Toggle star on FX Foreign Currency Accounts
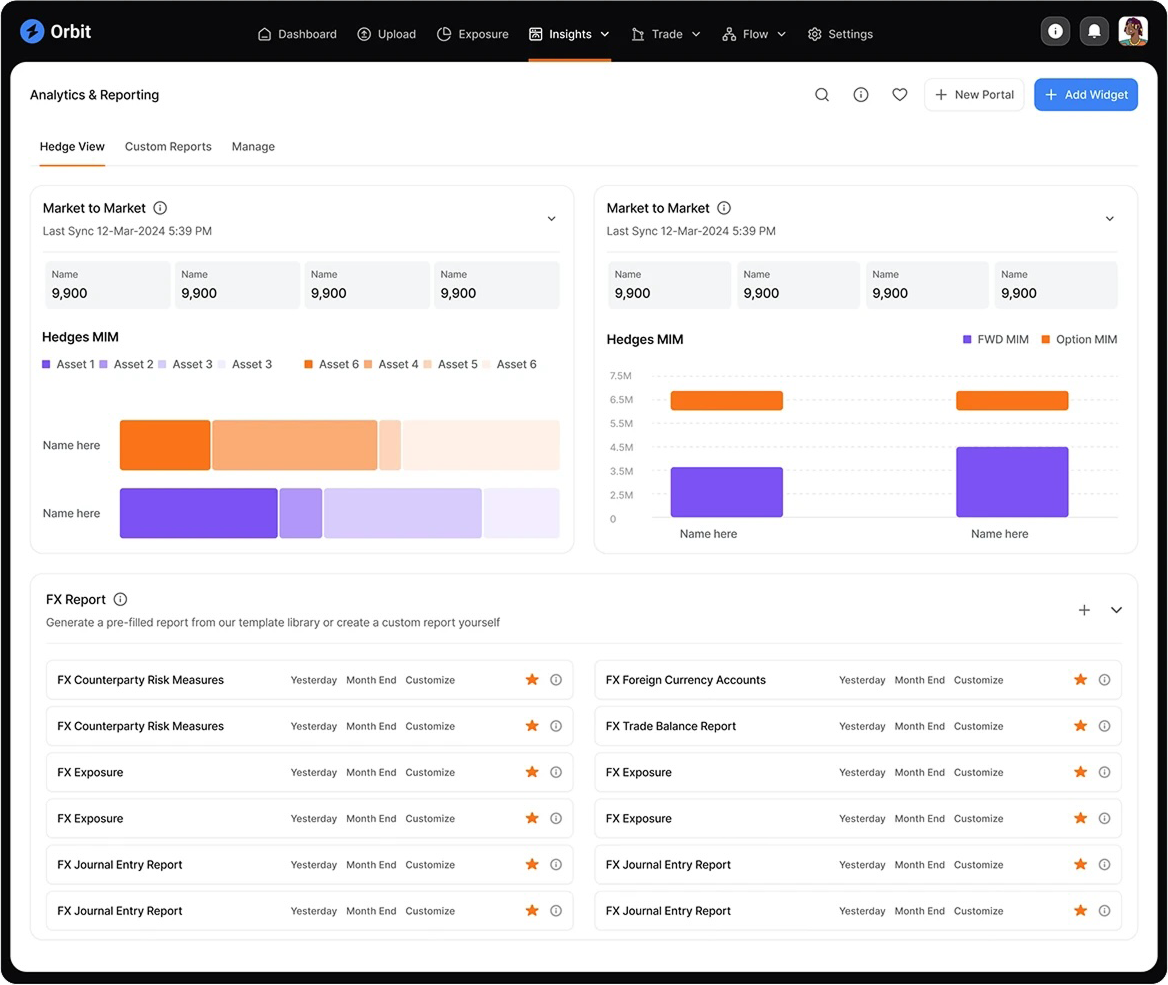This screenshot has height=985, width=1168. tap(1080, 680)
